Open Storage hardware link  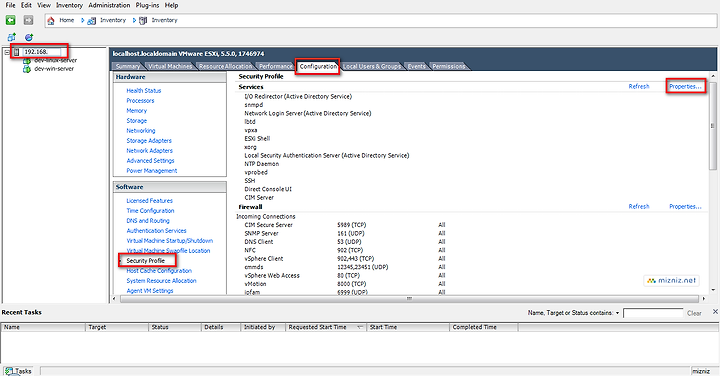[x=136, y=121]
